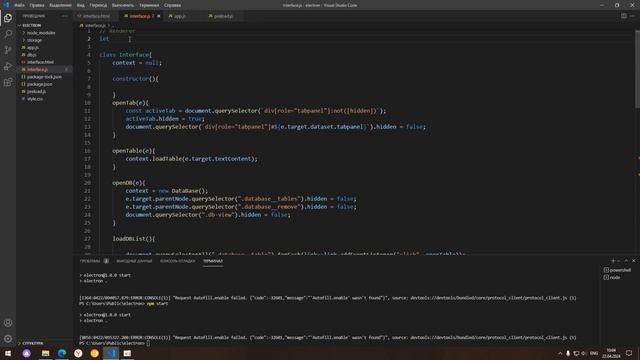Maximize the terminal panel with chevron-up

626,260
